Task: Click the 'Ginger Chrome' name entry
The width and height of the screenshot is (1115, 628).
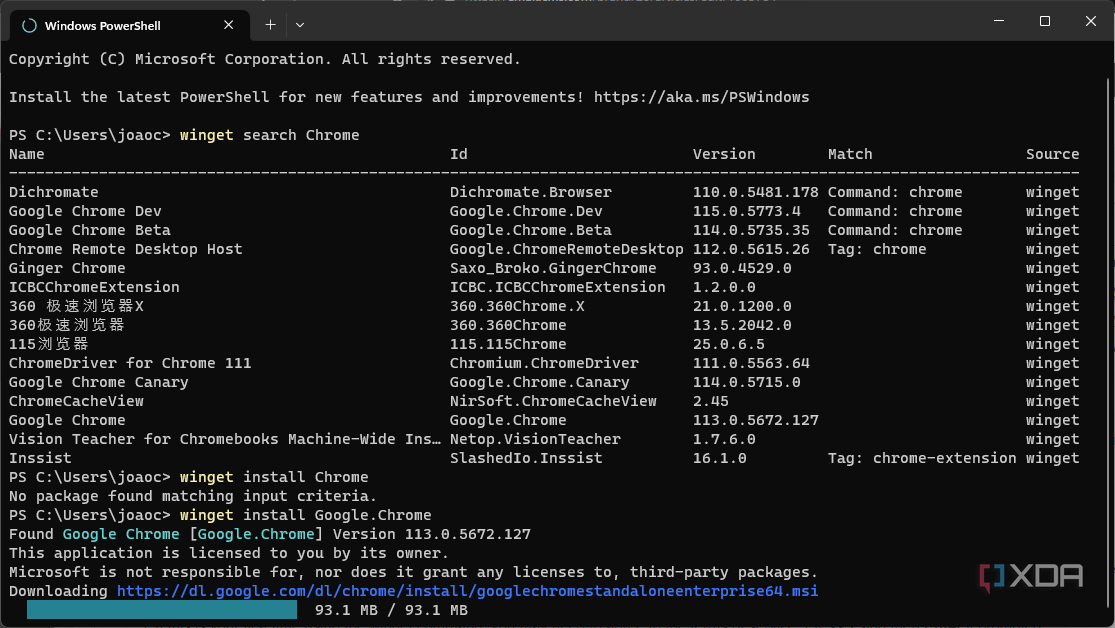Action: [x=67, y=268]
